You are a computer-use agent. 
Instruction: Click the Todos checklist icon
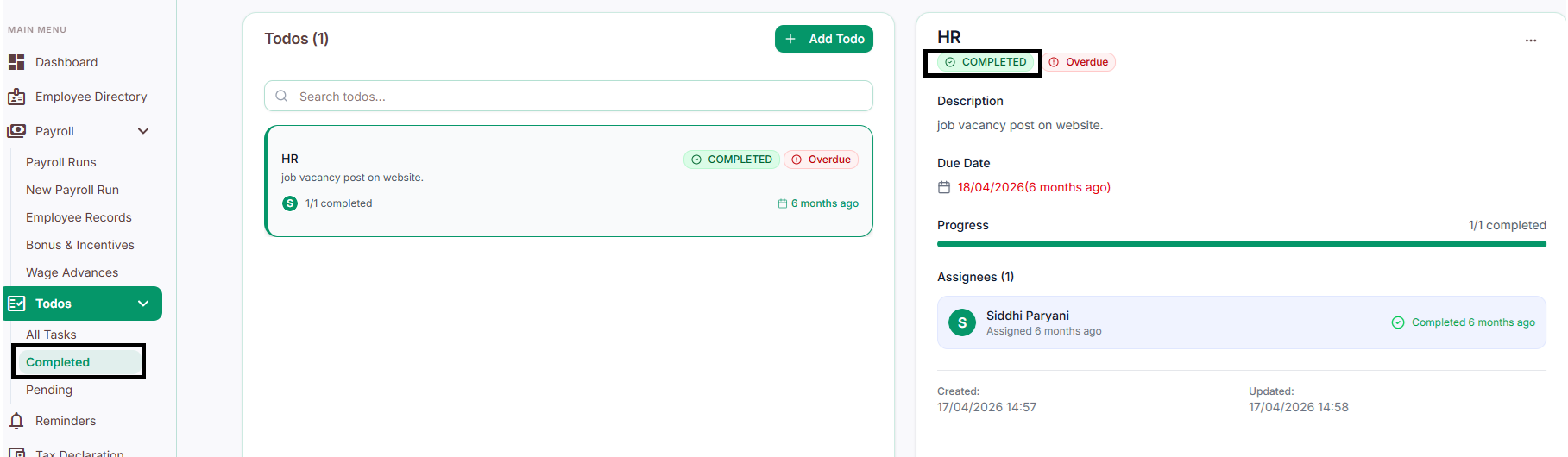point(16,304)
